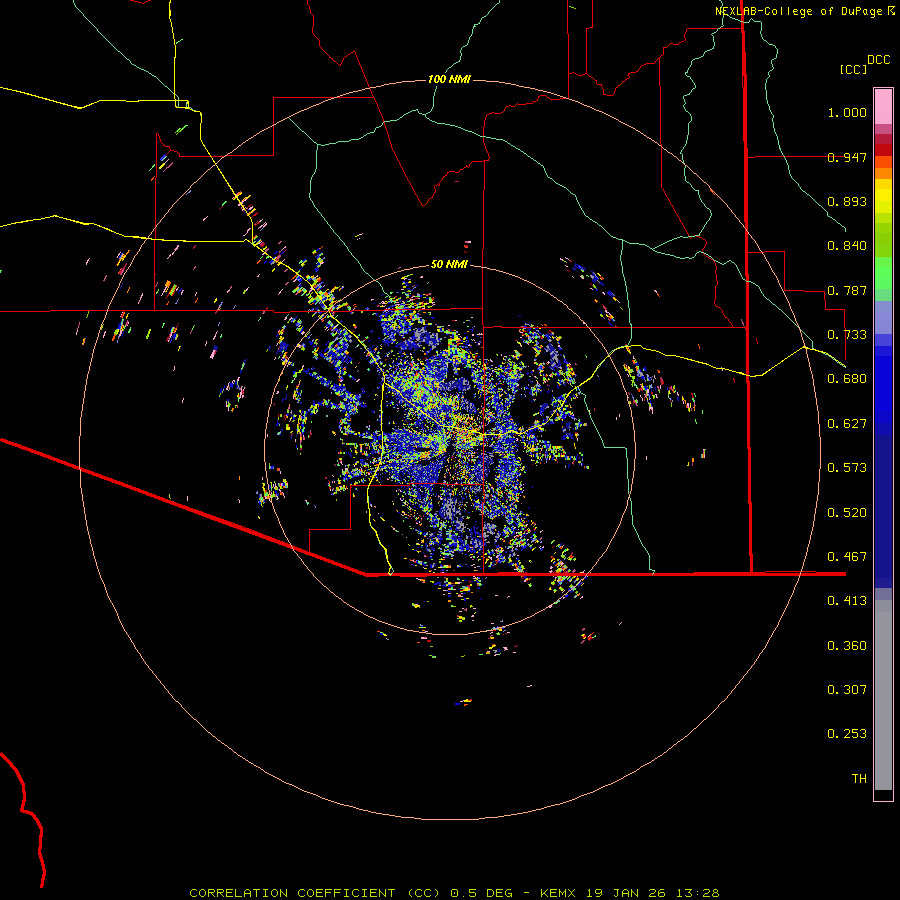Image resolution: width=900 pixels, height=900 pixels.
Task: Click the 0.520 color scale value
Action: [x=847, y=513]
